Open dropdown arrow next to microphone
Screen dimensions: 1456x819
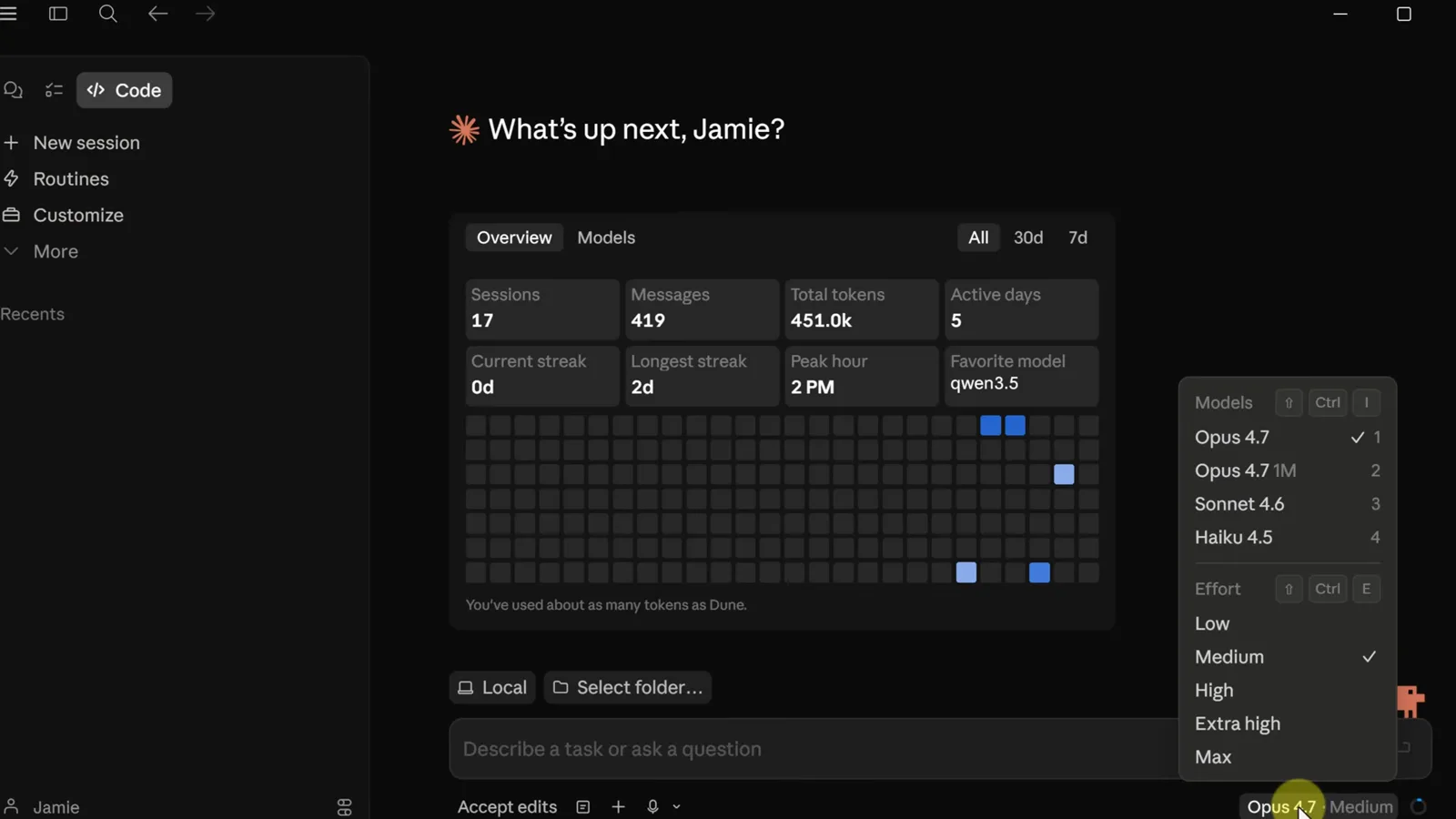(676, 807)
